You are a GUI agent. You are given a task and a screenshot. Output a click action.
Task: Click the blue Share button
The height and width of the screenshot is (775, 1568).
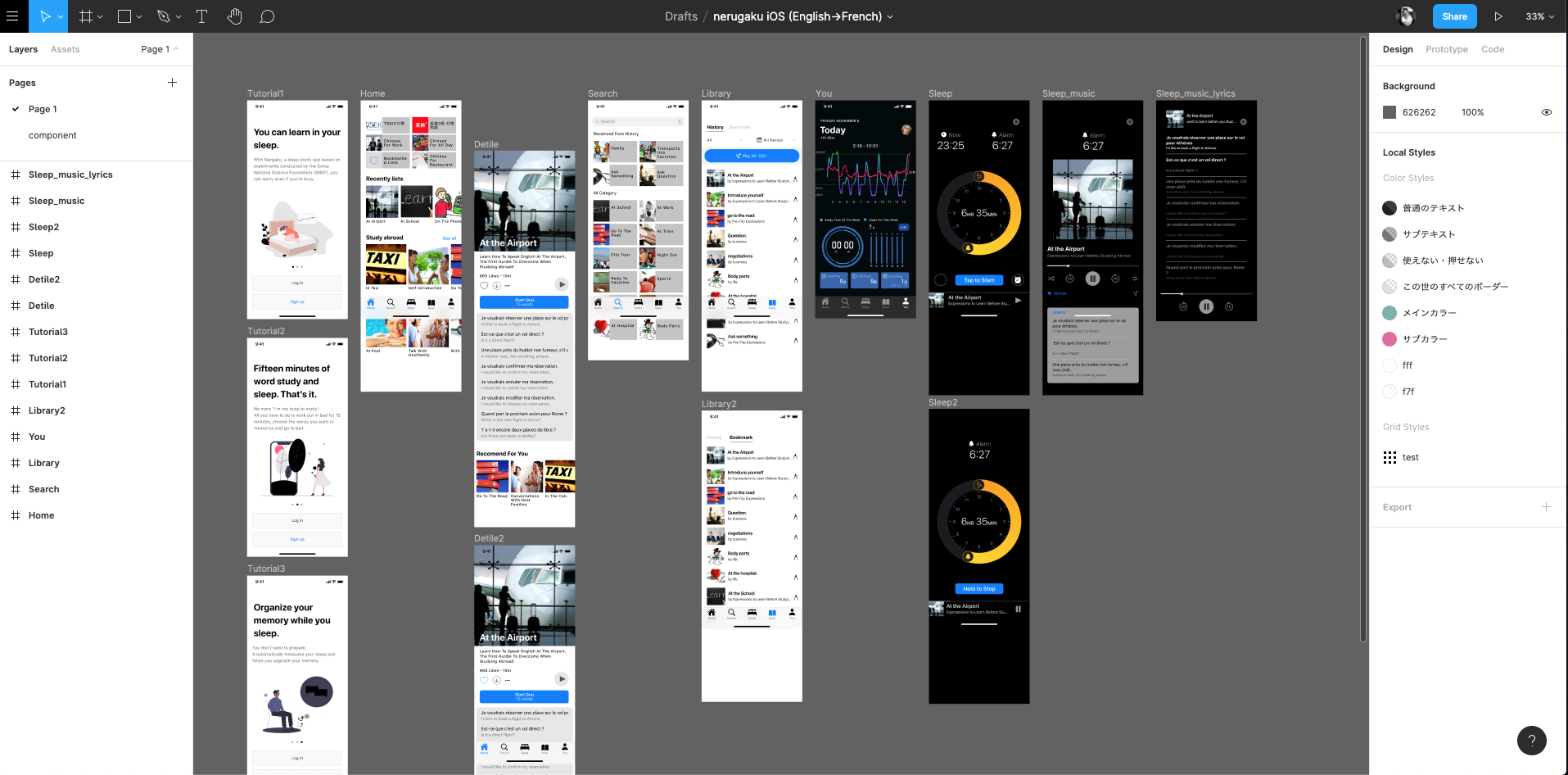1454,16
